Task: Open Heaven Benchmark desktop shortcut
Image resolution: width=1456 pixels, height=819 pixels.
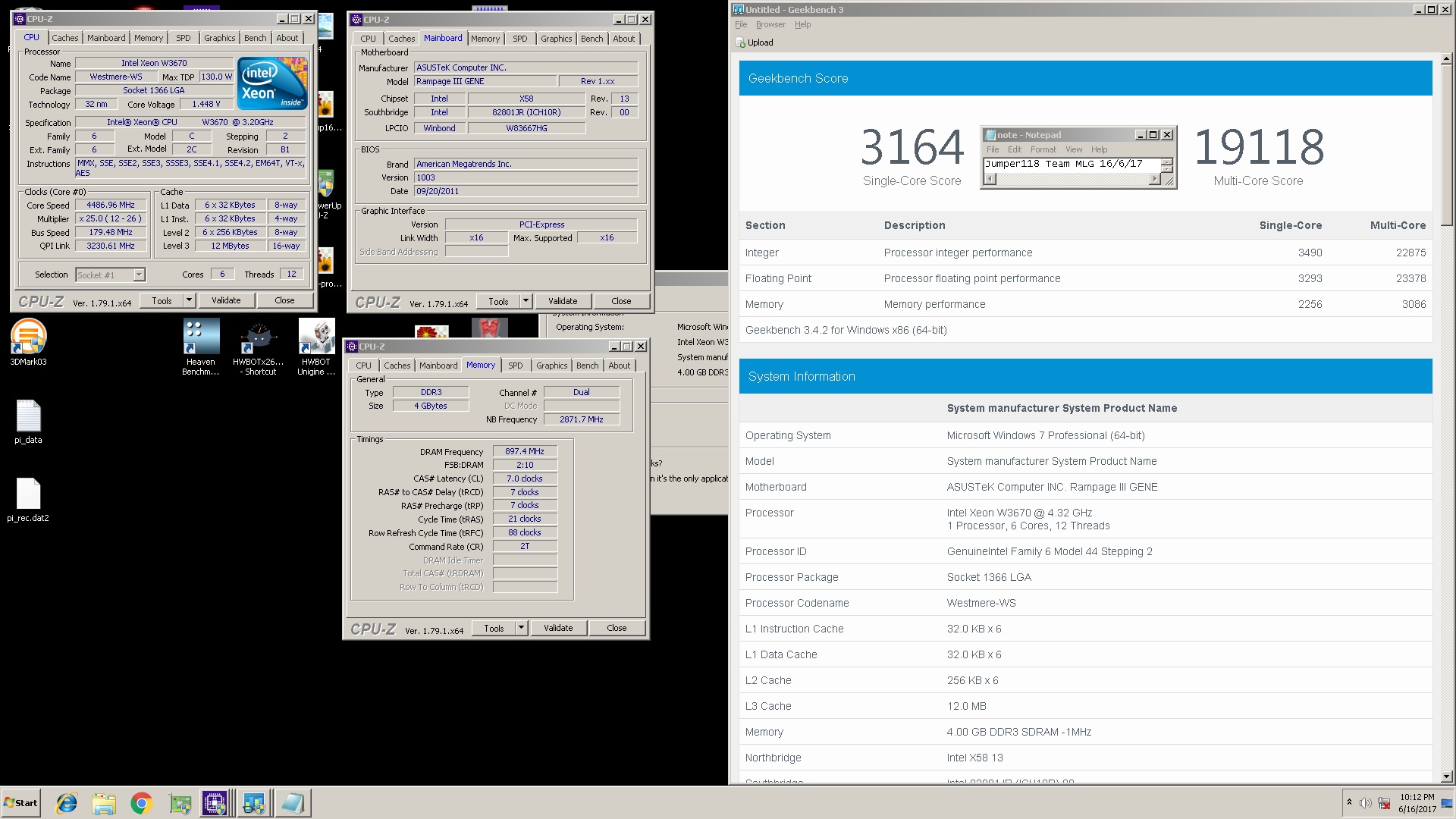Action: (x=201, y=347)
